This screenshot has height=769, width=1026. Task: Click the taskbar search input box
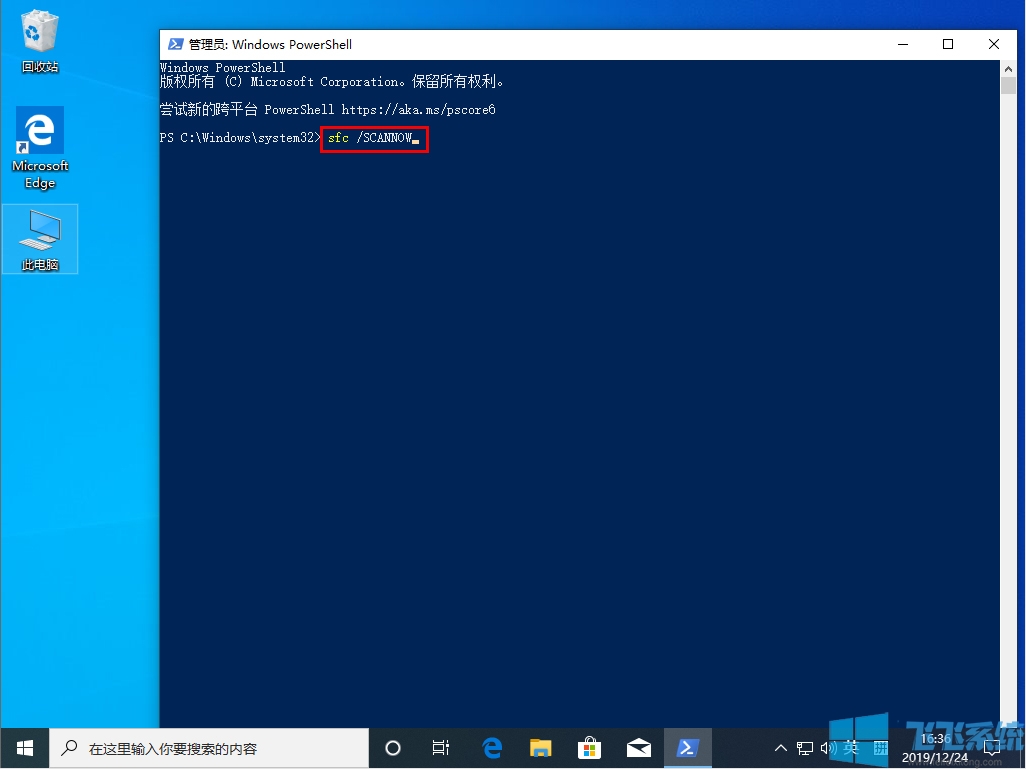(210, 748)
